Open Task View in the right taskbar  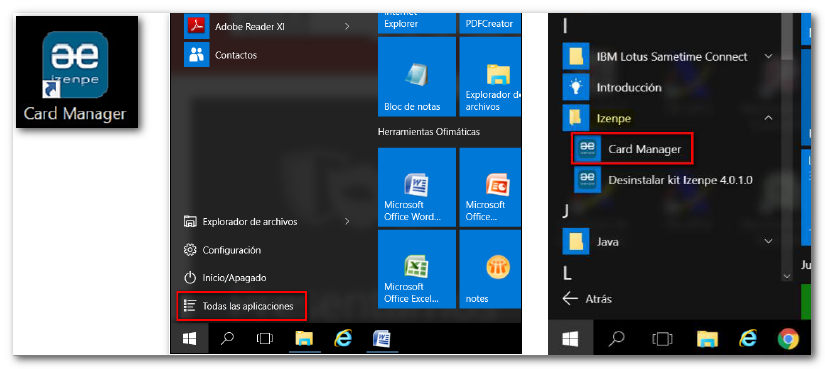pos(662,338)
